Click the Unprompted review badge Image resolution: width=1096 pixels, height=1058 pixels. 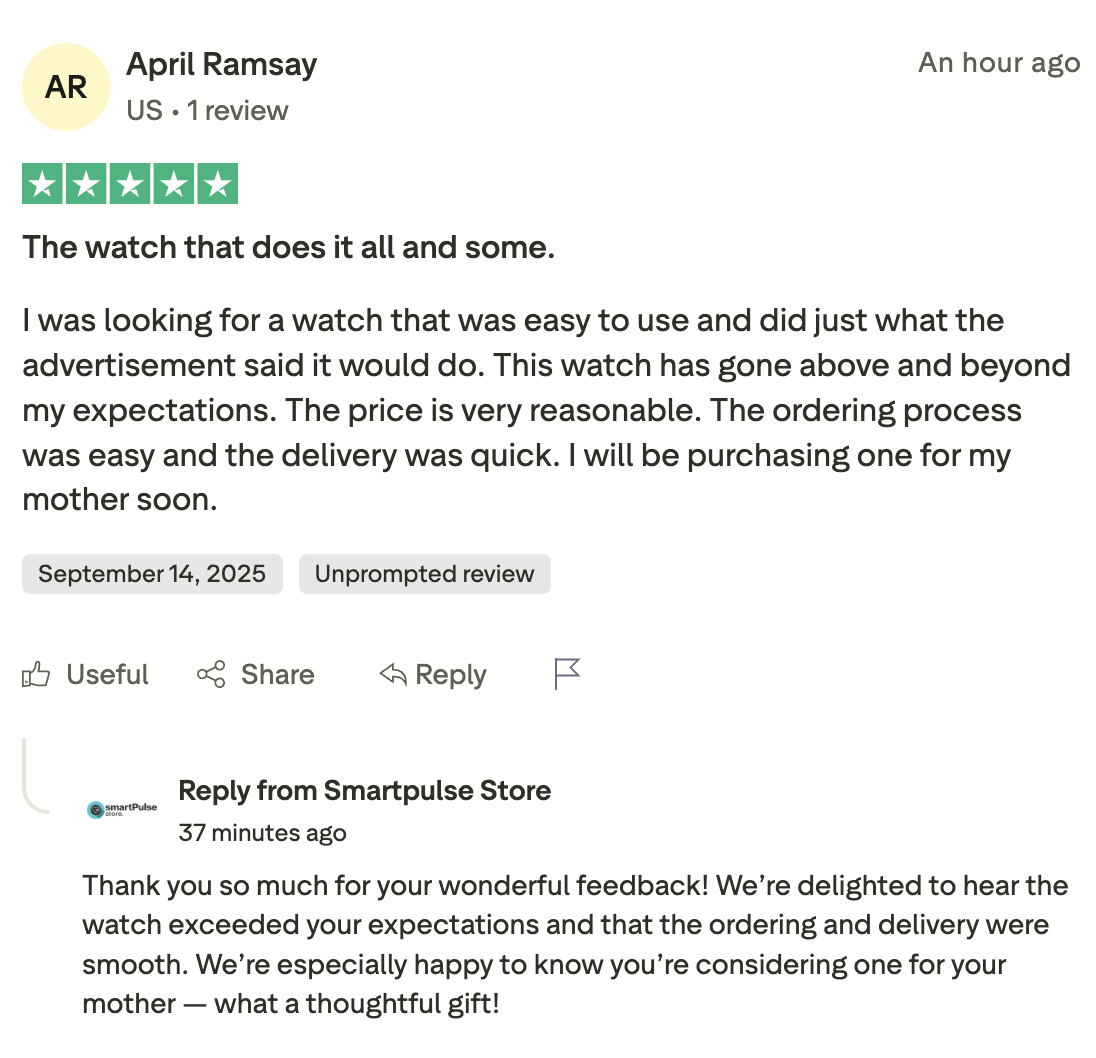424,574
